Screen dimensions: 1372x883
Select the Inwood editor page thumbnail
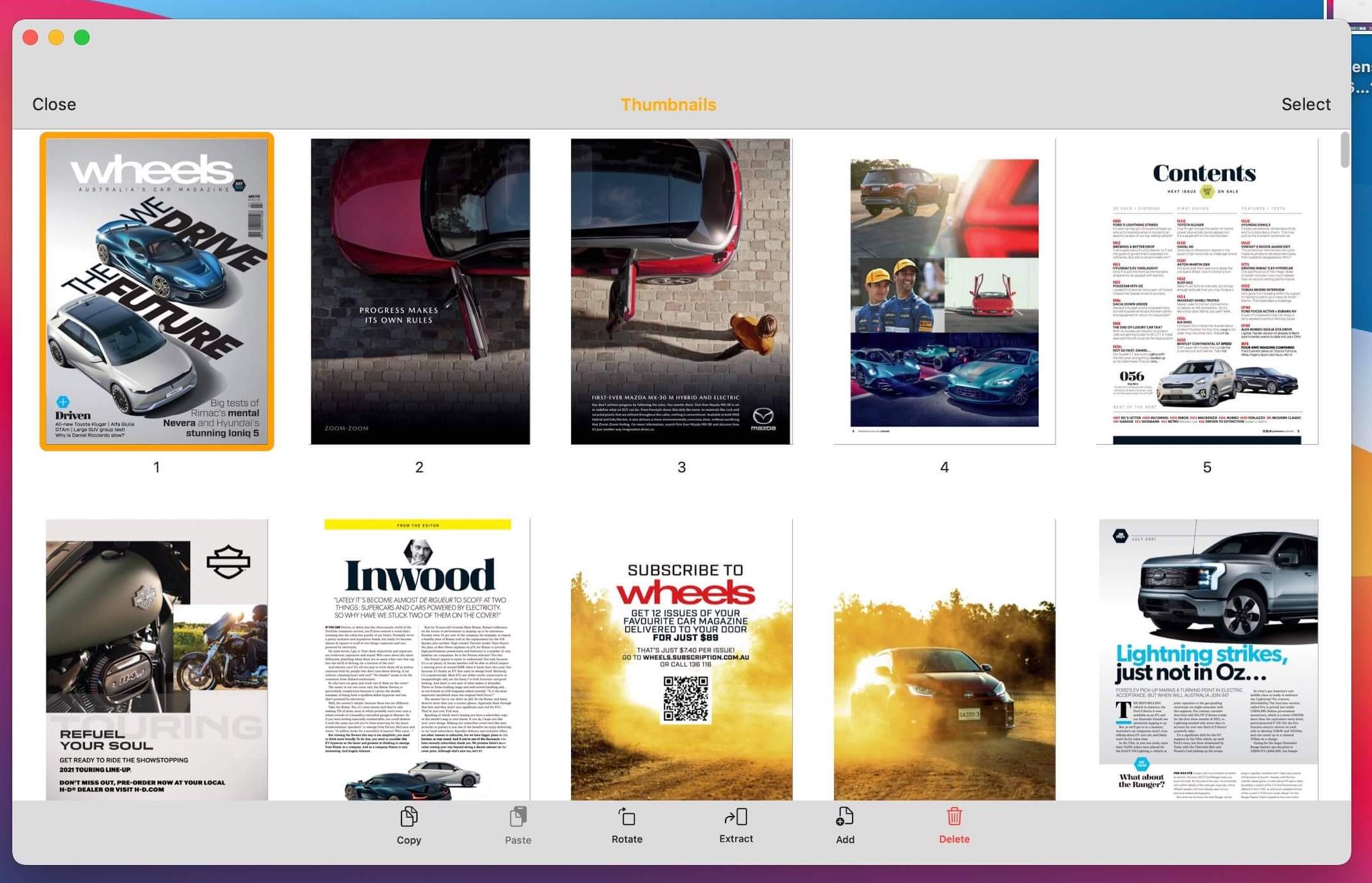(420, 659)
